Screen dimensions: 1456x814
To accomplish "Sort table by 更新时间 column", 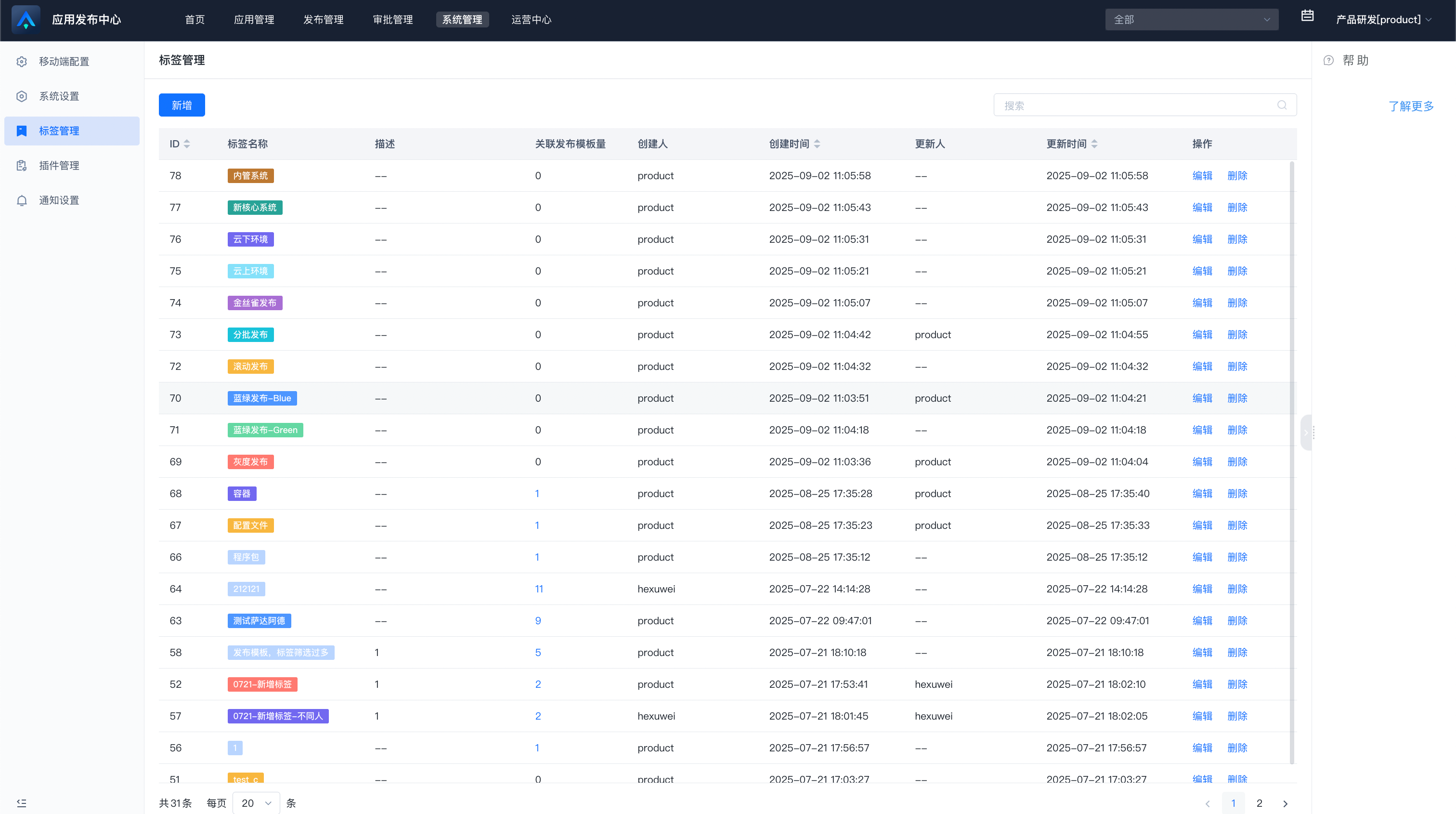I will pos(1094,144).
